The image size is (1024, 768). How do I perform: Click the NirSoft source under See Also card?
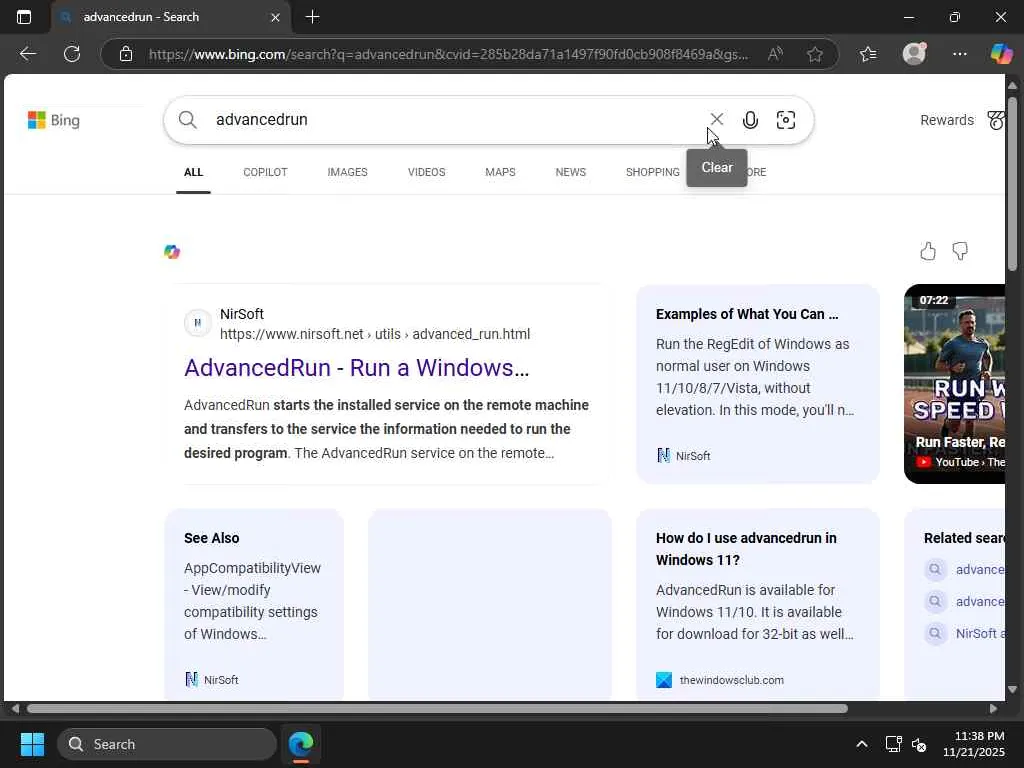[x=212, y=680]
